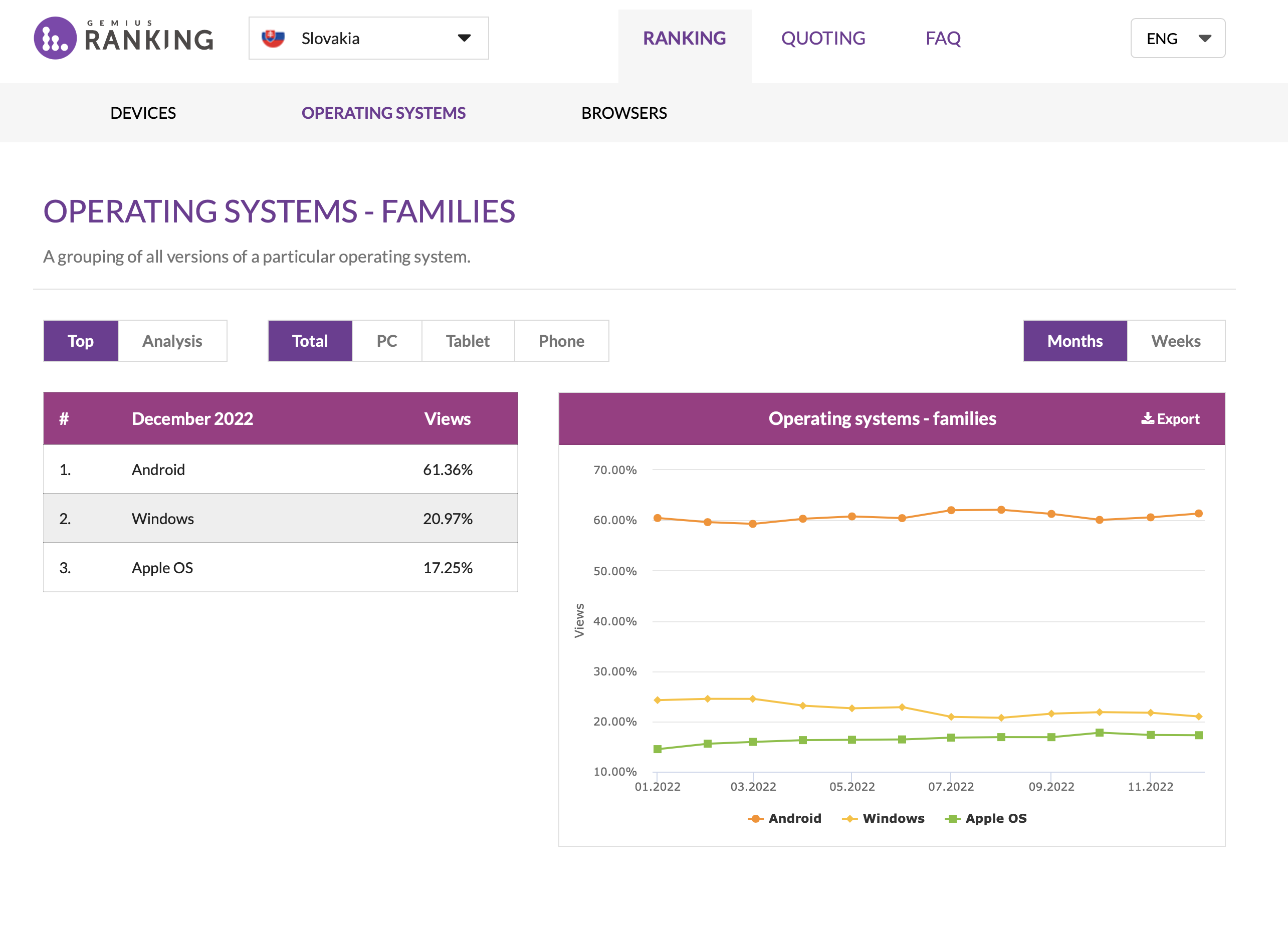Filter results by Phone devices
Viewport: 1288px width, 930px height.
tap(561, 341)
